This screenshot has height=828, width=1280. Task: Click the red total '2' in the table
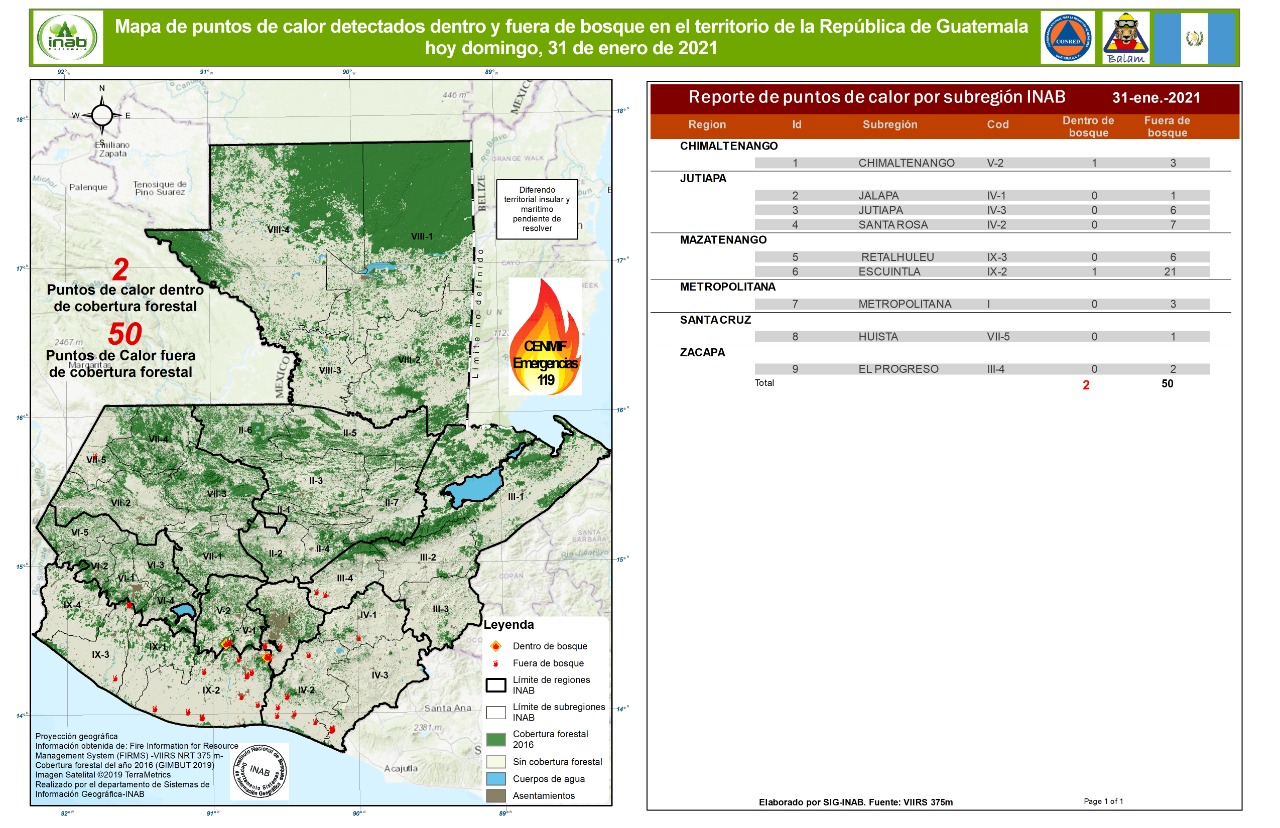coord(1086,385)
